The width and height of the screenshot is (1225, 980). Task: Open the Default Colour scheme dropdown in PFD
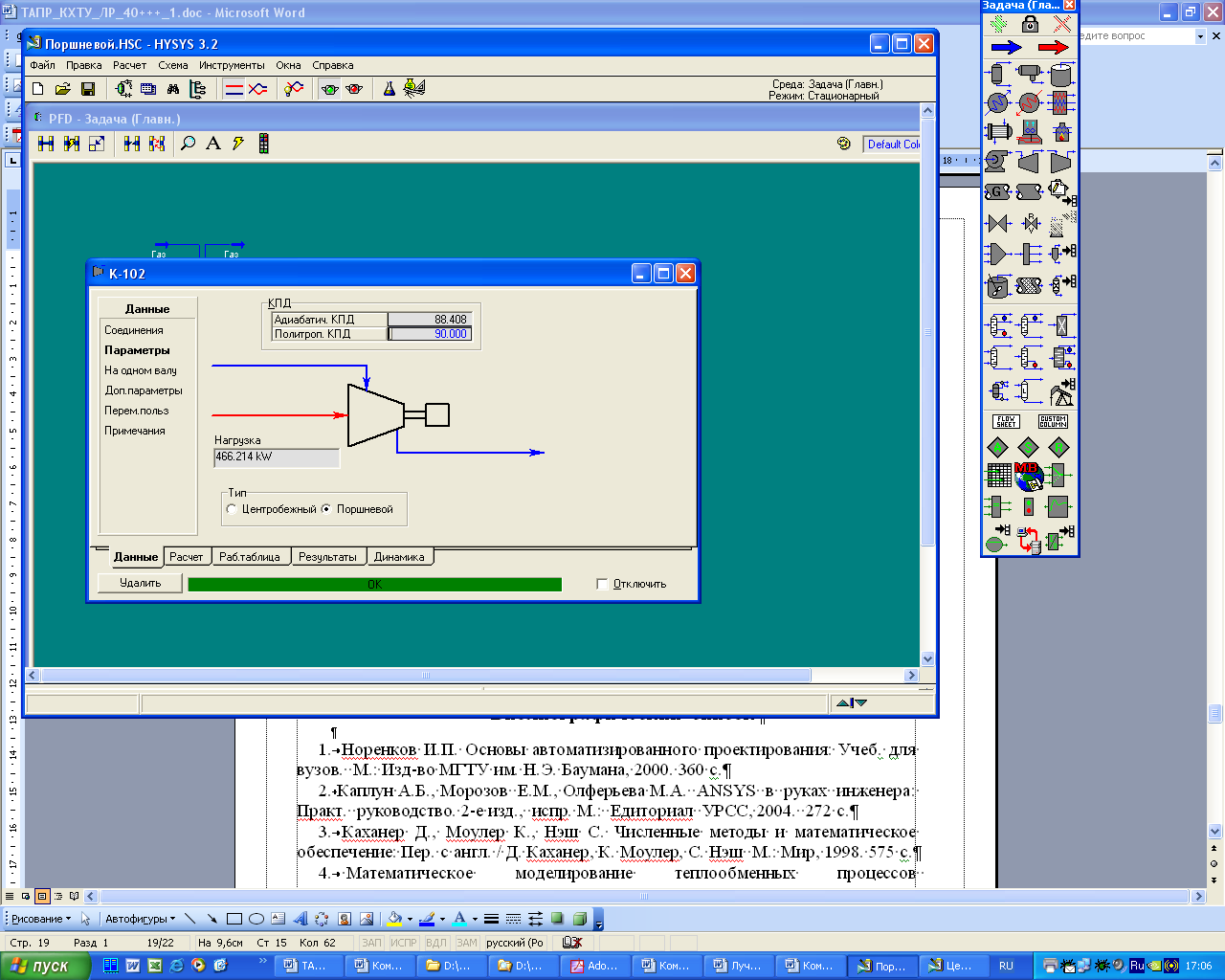point(892,145)
